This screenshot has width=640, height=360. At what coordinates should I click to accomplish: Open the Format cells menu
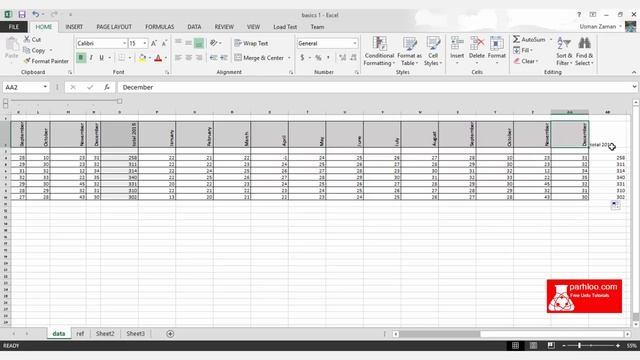(497, 51)
